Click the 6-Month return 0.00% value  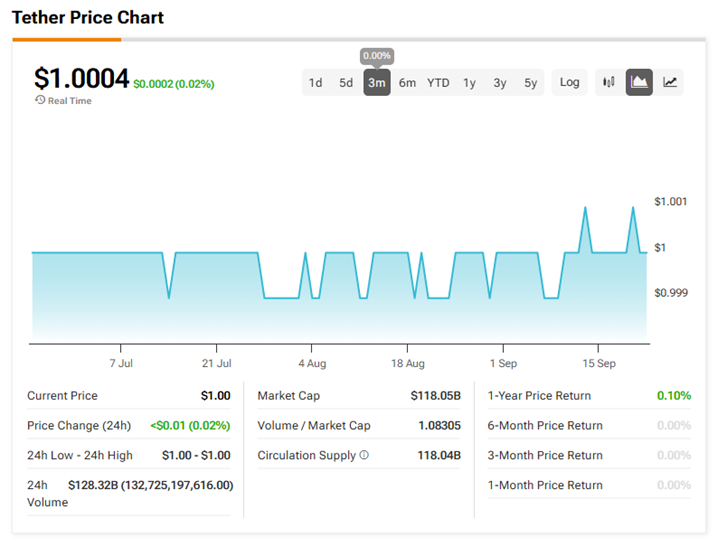tap(674, 425)
